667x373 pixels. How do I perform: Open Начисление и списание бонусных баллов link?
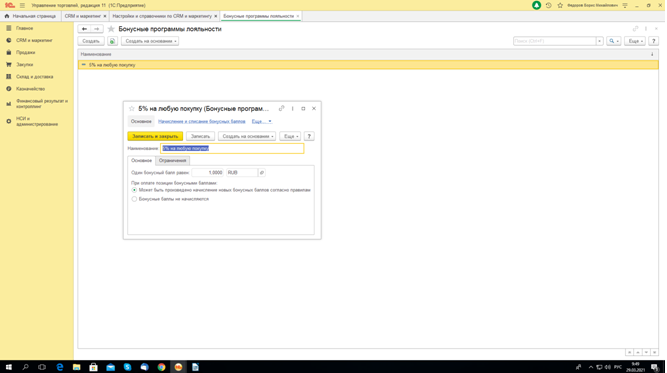pos(202,122)
